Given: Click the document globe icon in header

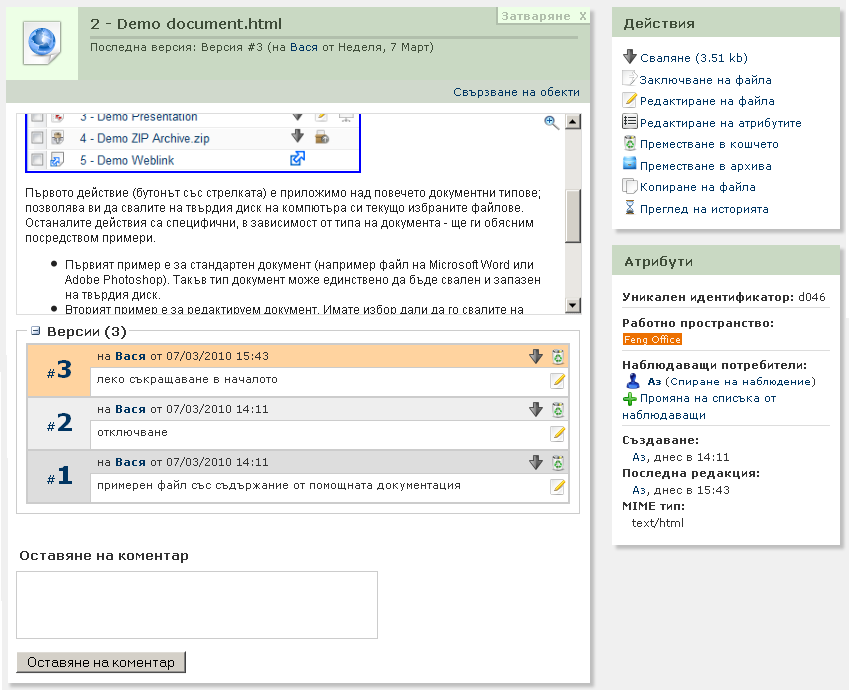Looking at the screenshot, I should [46, 43].
